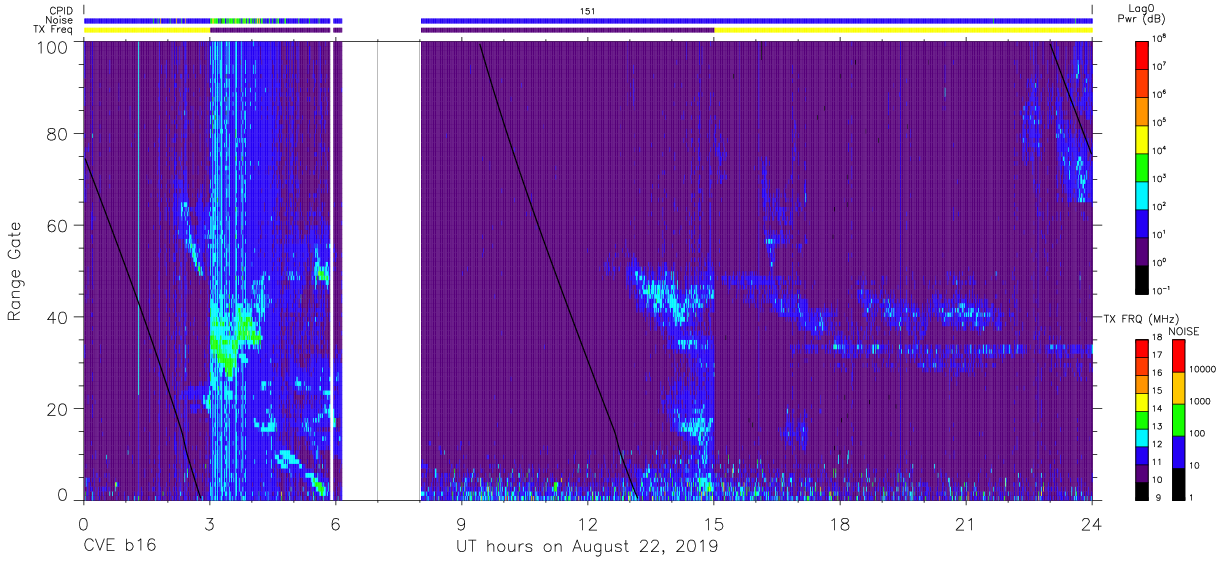Click the yellow TX Freq strip after 15 UT
Viewport: 1228px width, 567px height.
[x=903, y=30]
